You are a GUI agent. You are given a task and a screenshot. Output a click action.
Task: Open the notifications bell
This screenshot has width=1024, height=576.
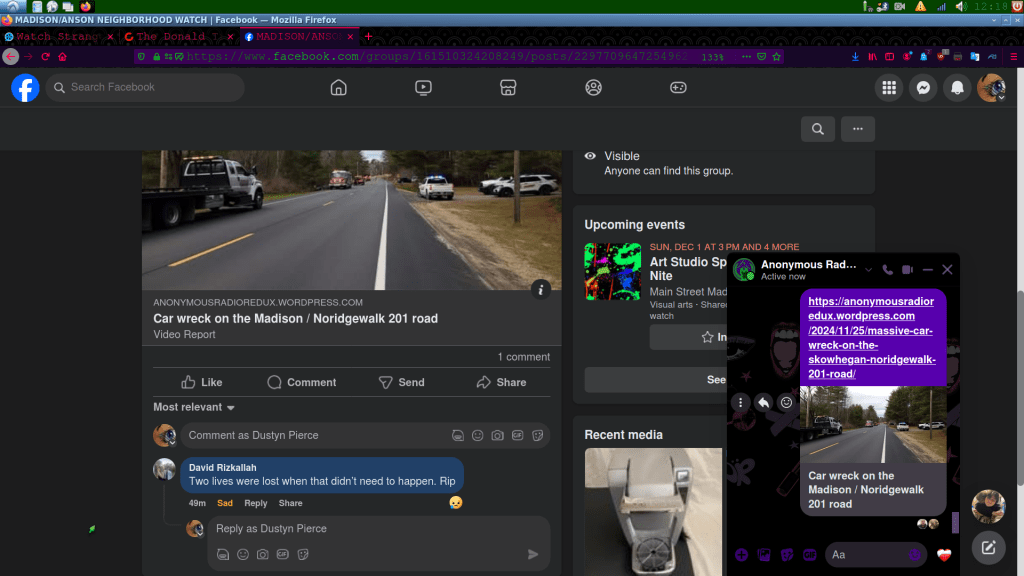[958, 88]
